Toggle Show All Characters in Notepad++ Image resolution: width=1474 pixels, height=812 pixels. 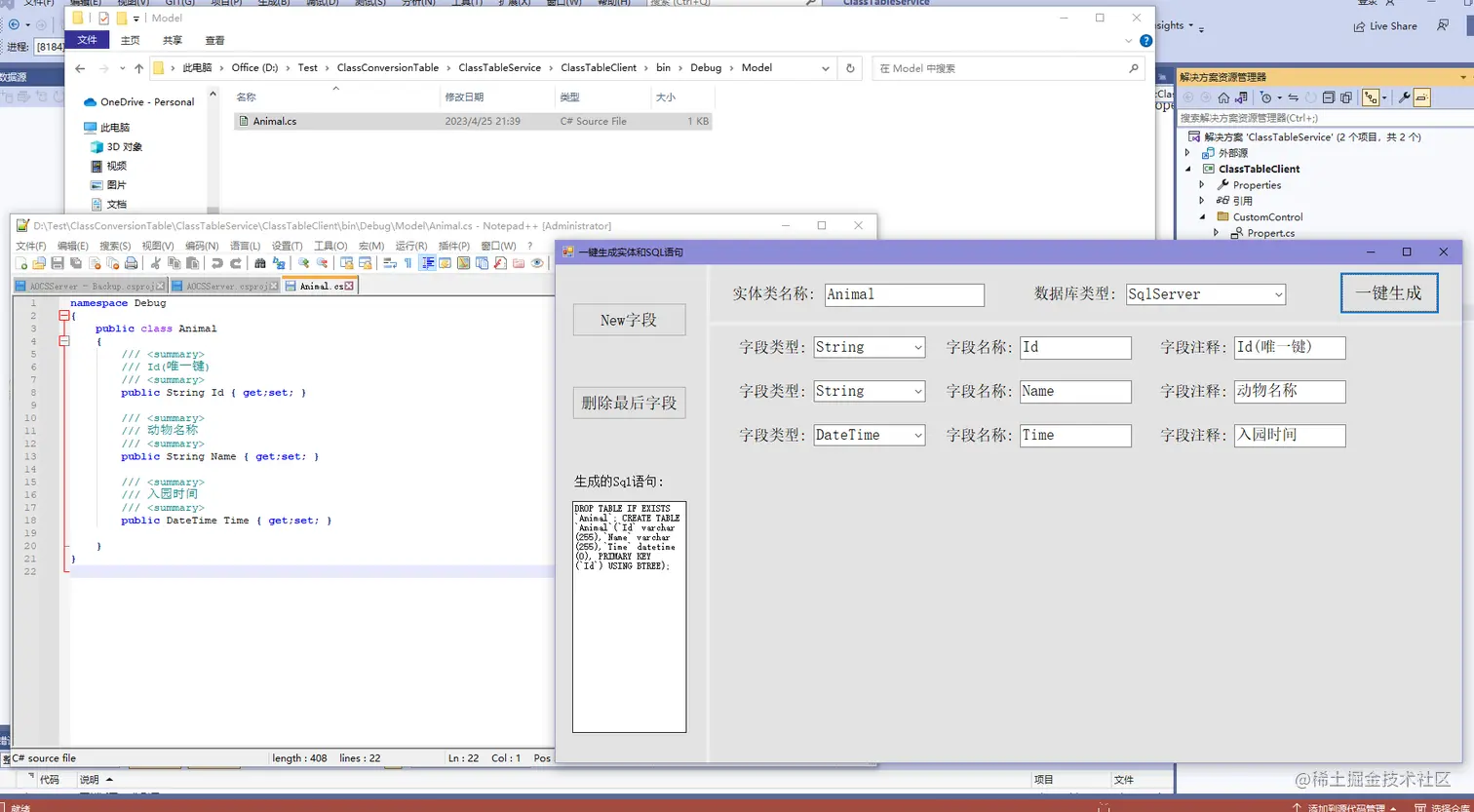(407, 263)
